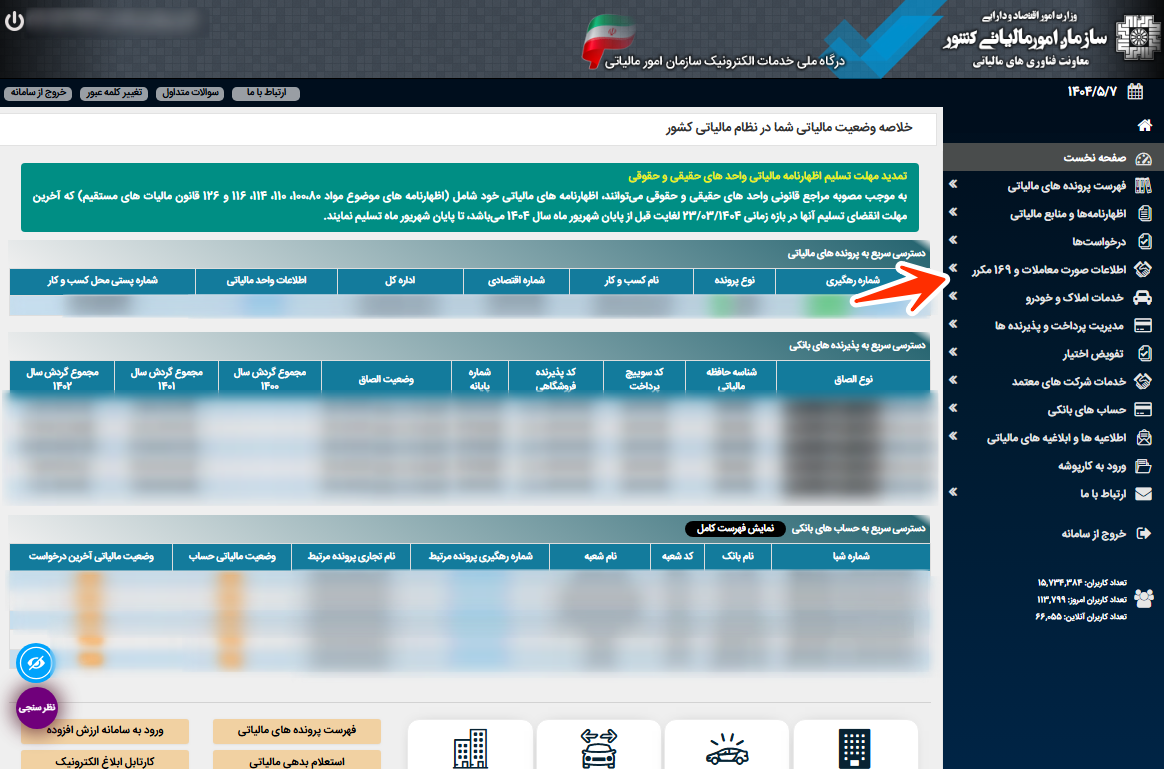Viewport: 1164px width, 769px height.
Task: Click the حساب های بانکی card icon
Action: tap(1143, 410)
